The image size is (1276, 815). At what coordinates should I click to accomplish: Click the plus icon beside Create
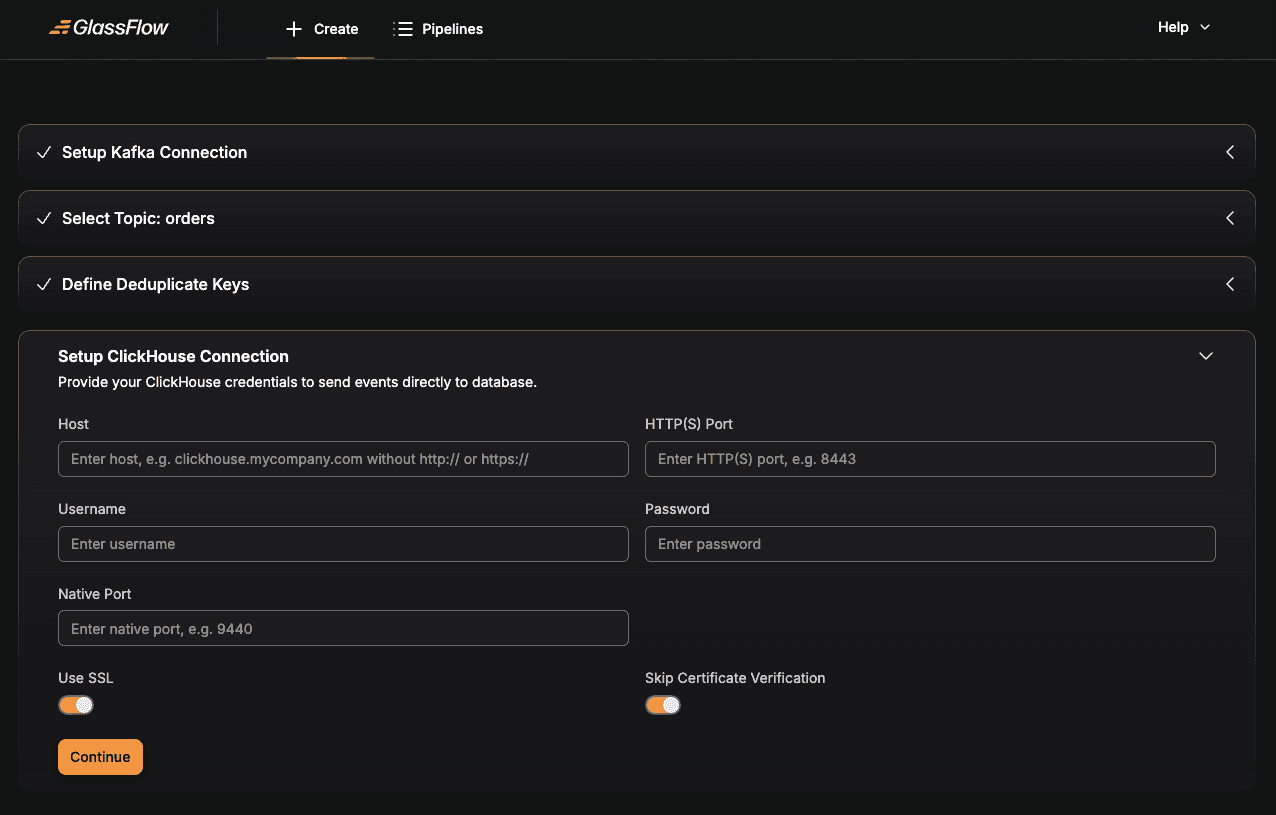(x=293, y=29)
